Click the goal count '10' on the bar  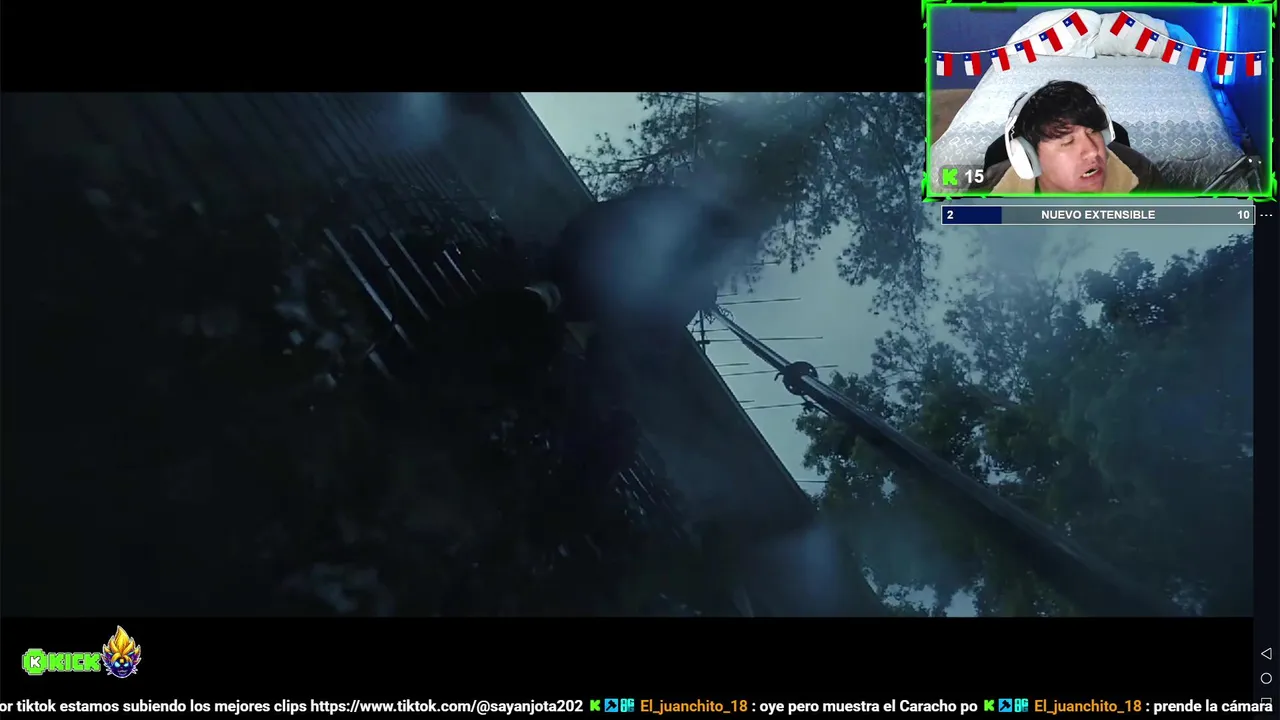tap(1243, 215)
